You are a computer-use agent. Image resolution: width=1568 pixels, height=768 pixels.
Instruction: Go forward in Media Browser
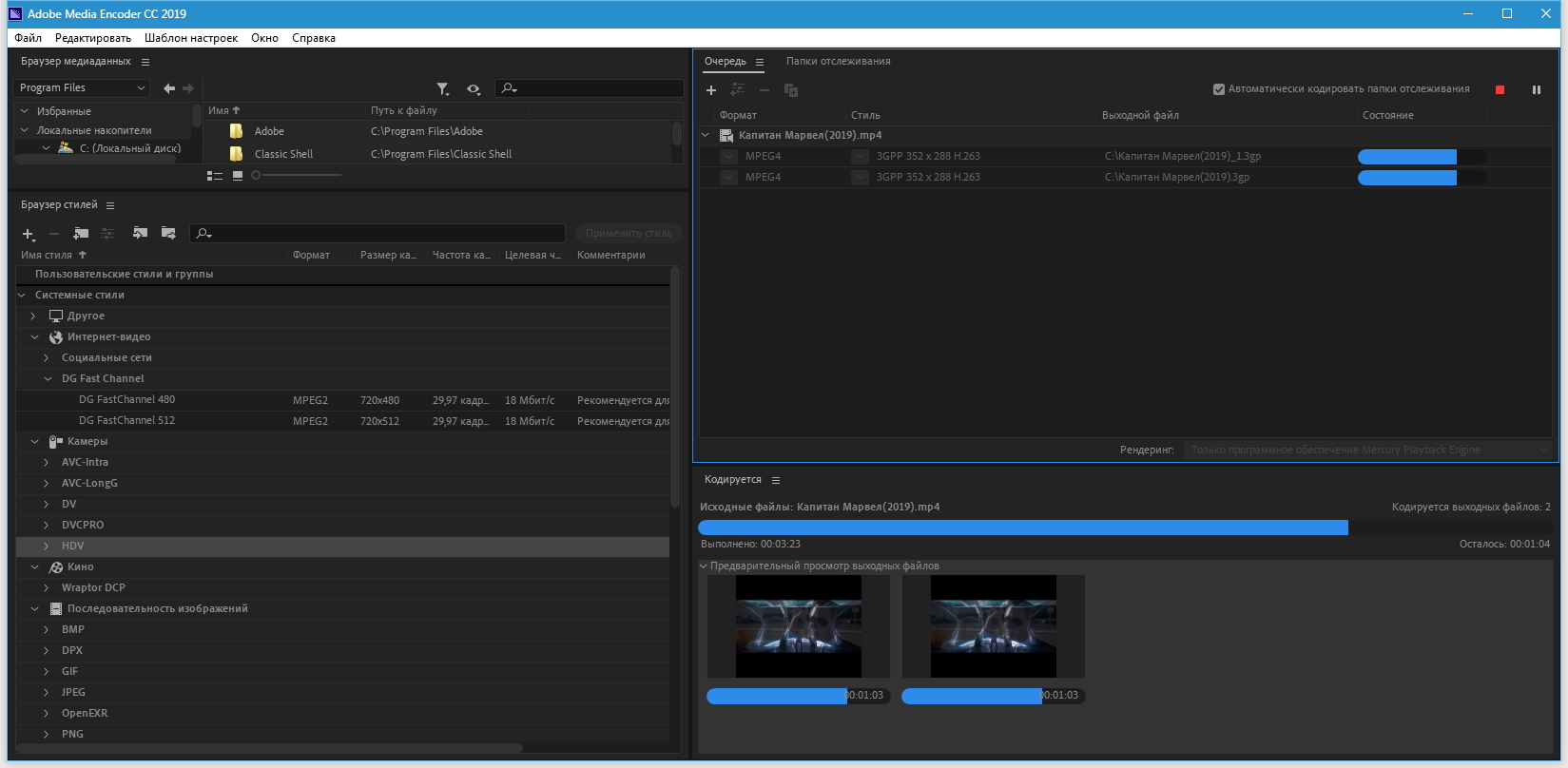pyautogui.click(x=188, y=88)
